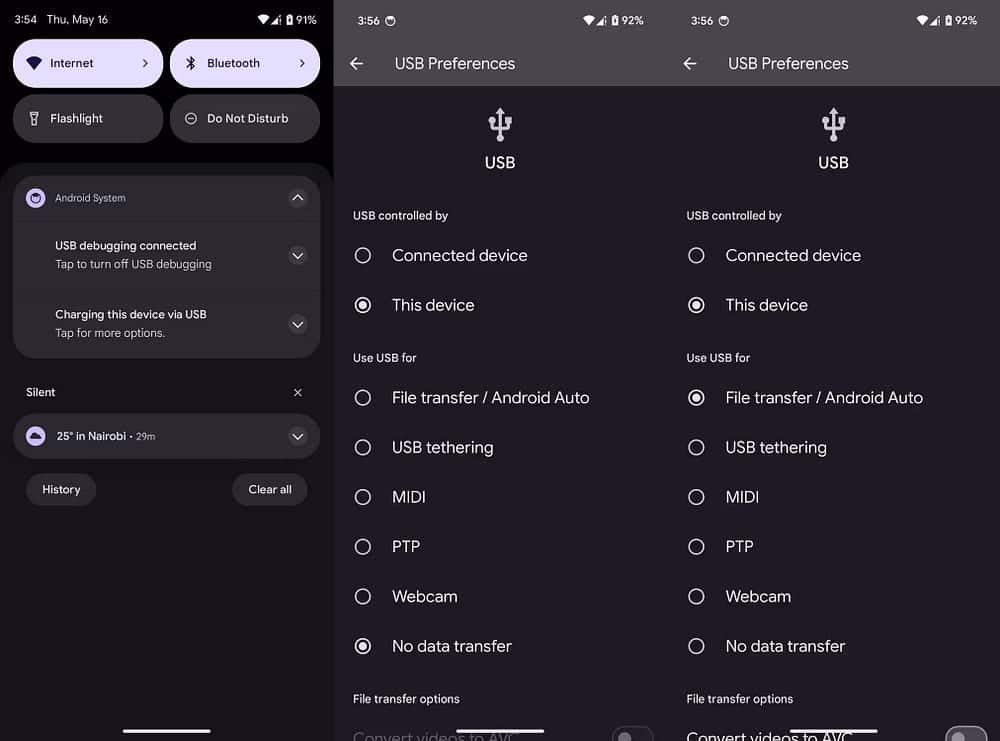This screenshot has width=1000, height=741.
Task: Enable the Do Not Disturb tile
Action: [245, 118]
